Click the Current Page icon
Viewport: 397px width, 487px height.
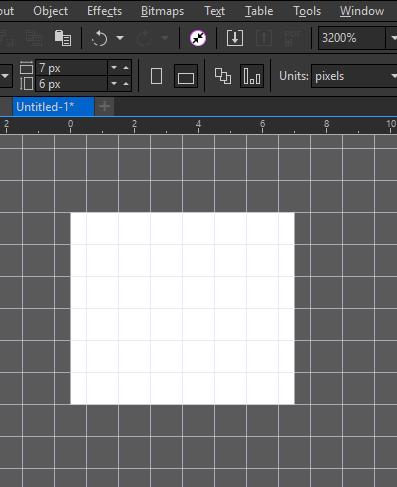pos(252,76)
